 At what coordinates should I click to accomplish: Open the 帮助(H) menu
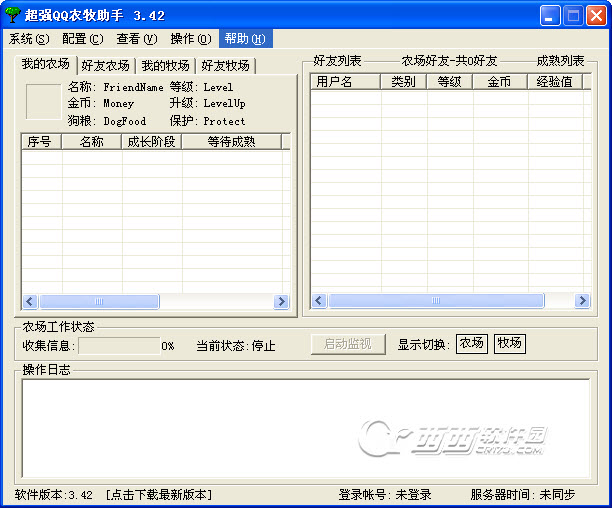(246, 39)
